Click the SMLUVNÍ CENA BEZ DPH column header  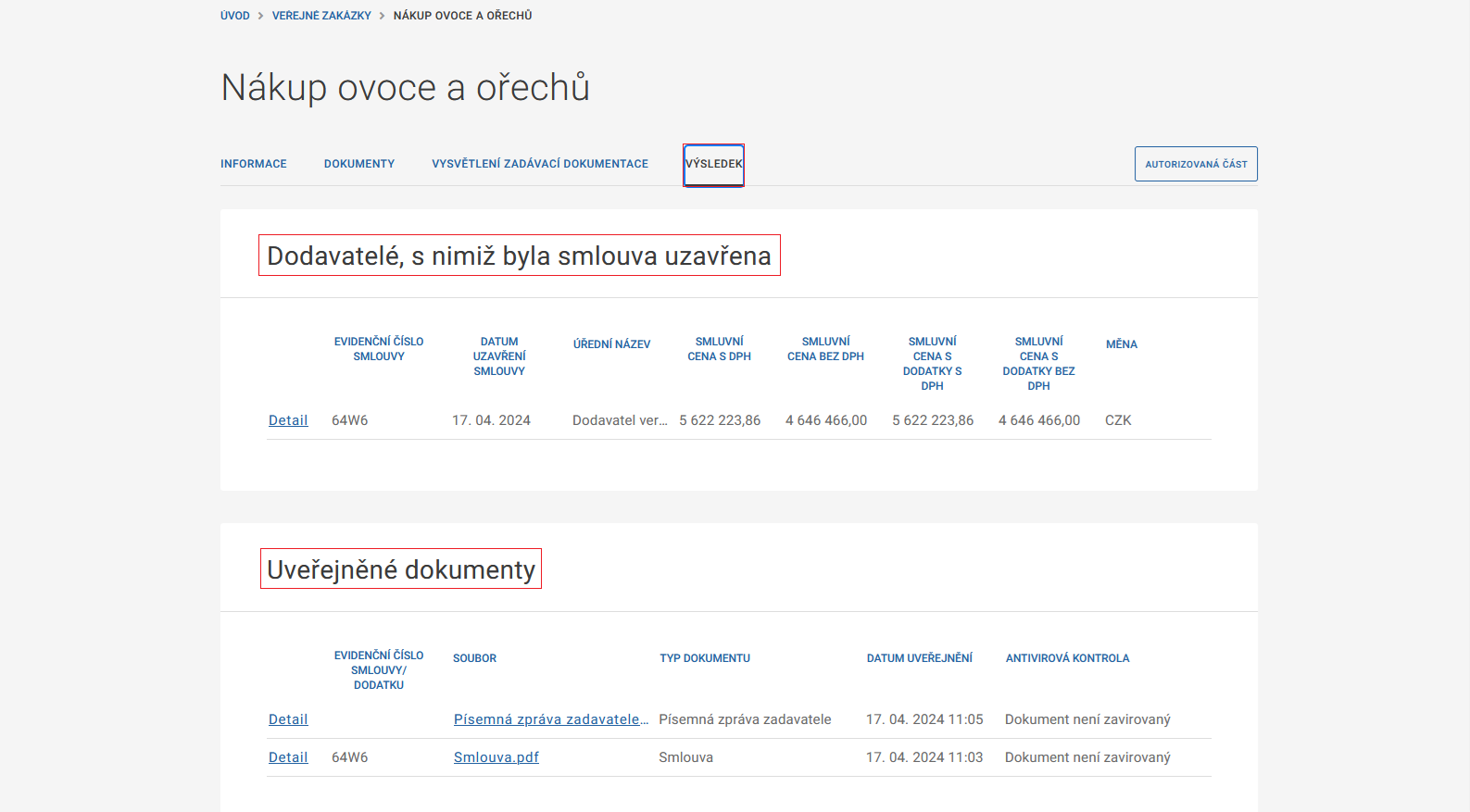(825, 349)
